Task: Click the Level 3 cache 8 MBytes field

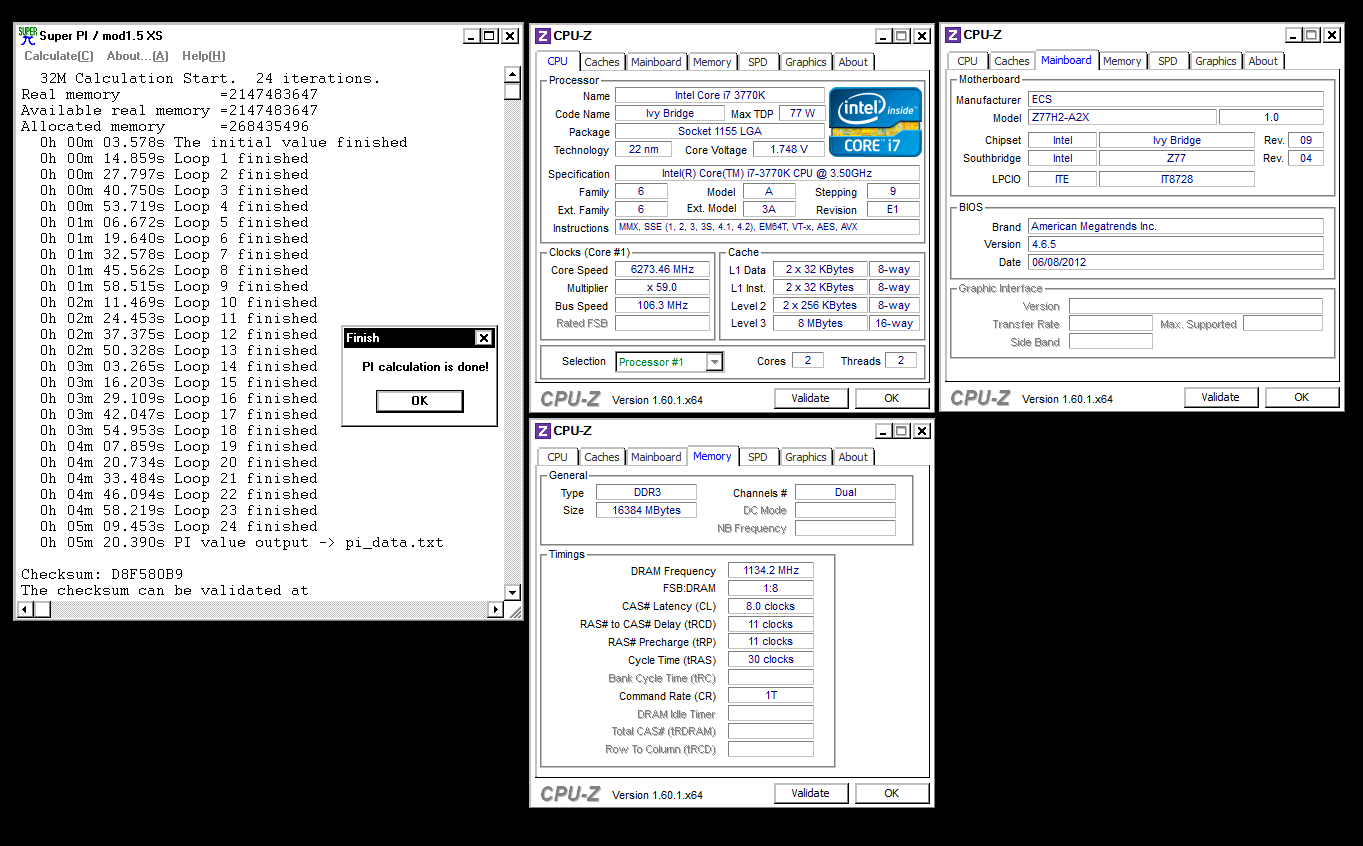Action: 820,324
